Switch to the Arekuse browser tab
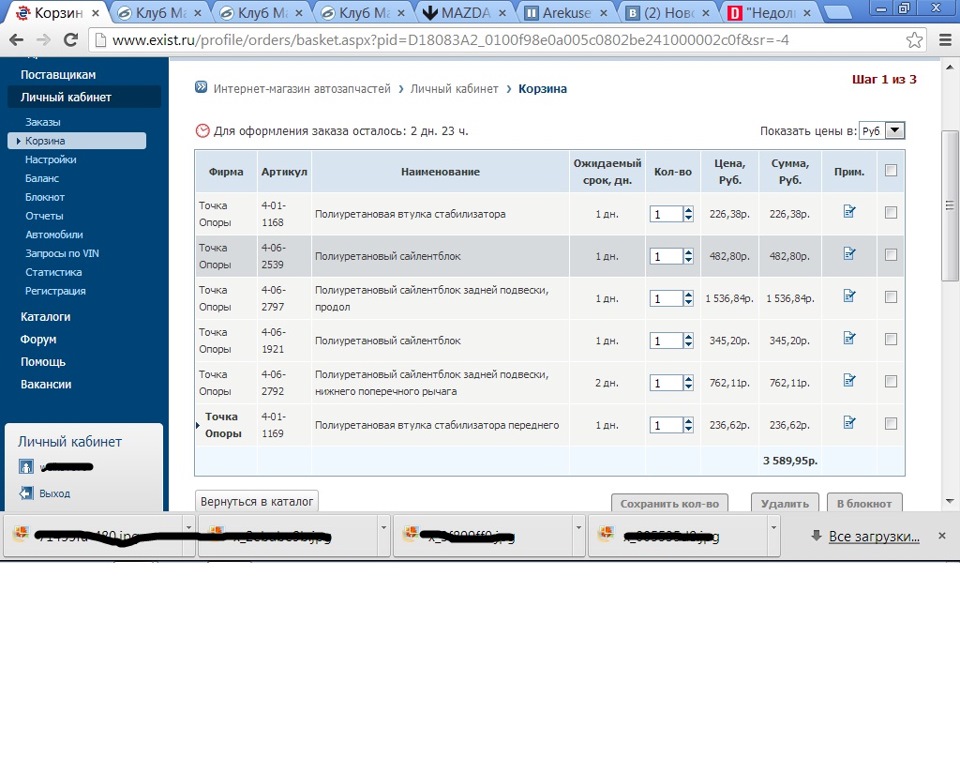The height and width of the screenshot is (758, 960). [566, 13]
